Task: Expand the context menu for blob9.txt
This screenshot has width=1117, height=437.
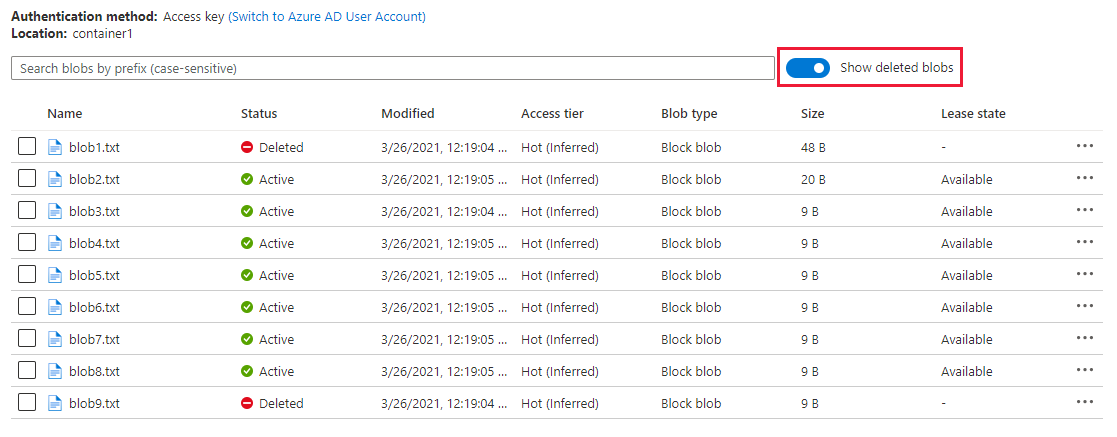Action: coord(1085,403)
